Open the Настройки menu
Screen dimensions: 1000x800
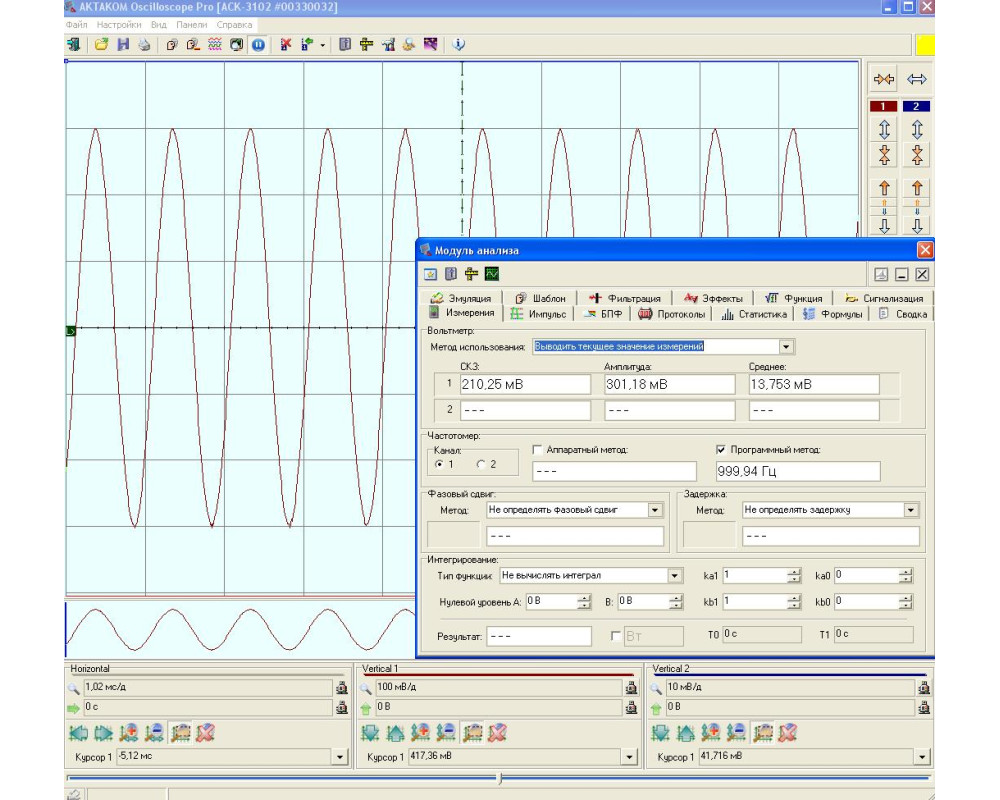coord(119,24)
